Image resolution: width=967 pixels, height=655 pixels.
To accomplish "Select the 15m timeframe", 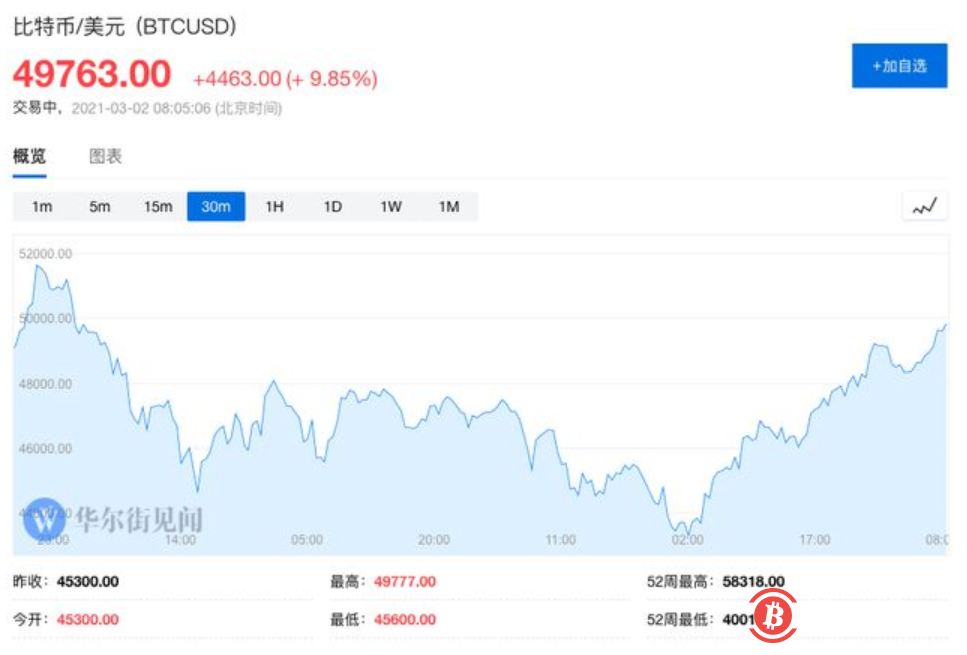I will [158, 206].
